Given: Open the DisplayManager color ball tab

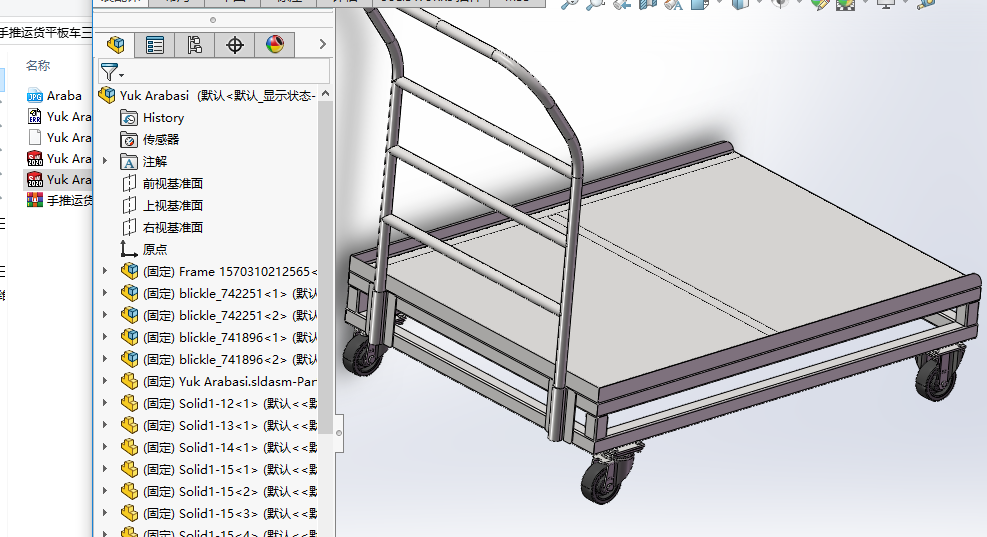Looking at the screenshot, I should [274, 45].
